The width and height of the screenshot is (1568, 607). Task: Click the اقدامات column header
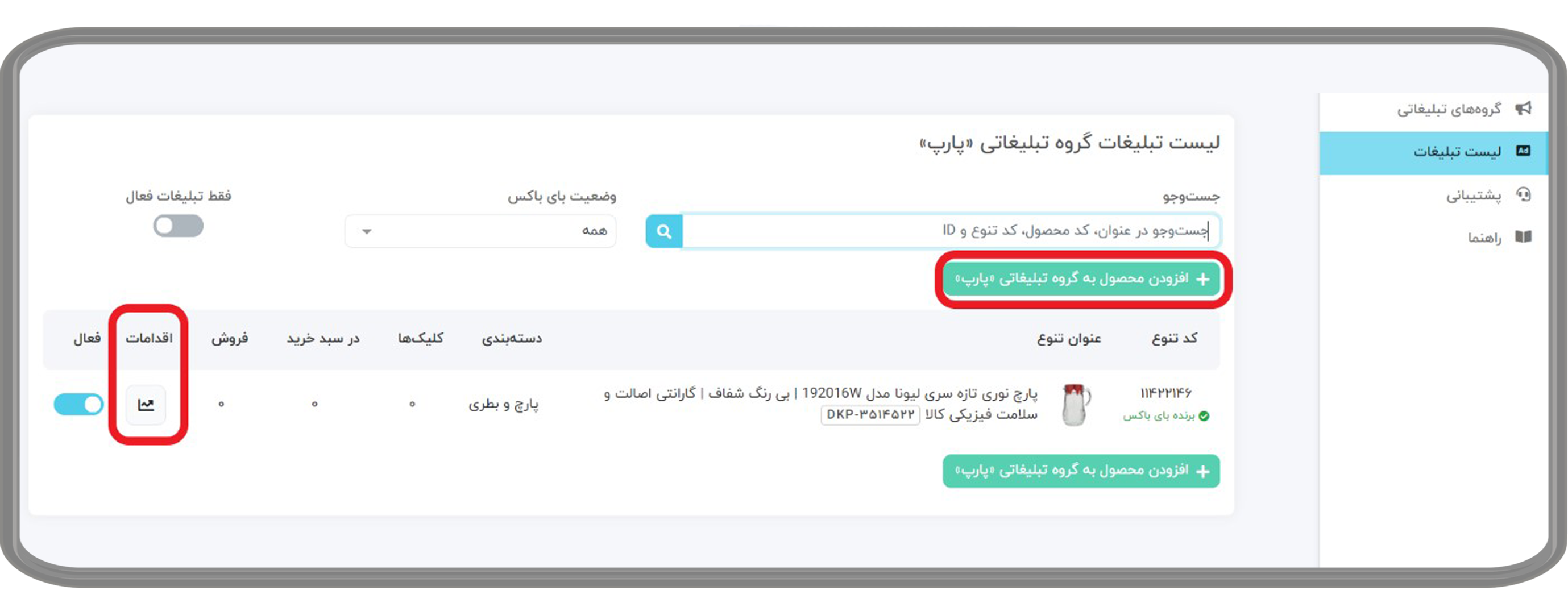[x=149, y=338]
